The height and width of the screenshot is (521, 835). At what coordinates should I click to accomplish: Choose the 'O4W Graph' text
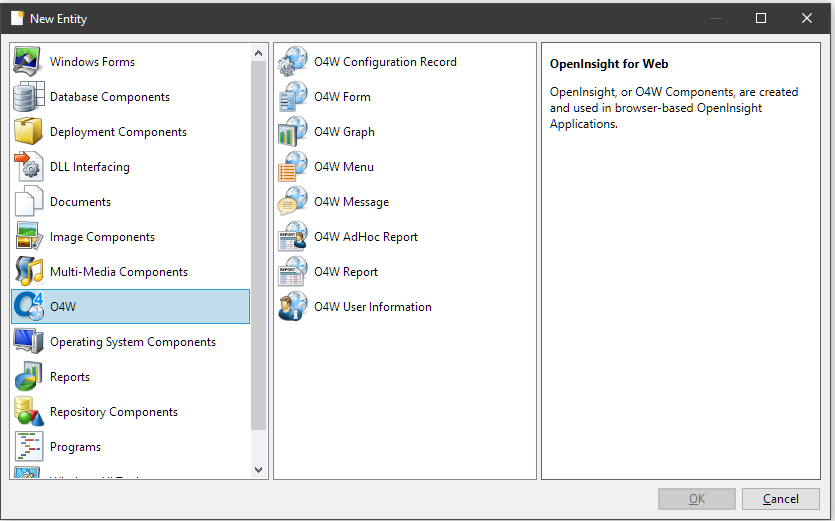(x=344, y=132)
